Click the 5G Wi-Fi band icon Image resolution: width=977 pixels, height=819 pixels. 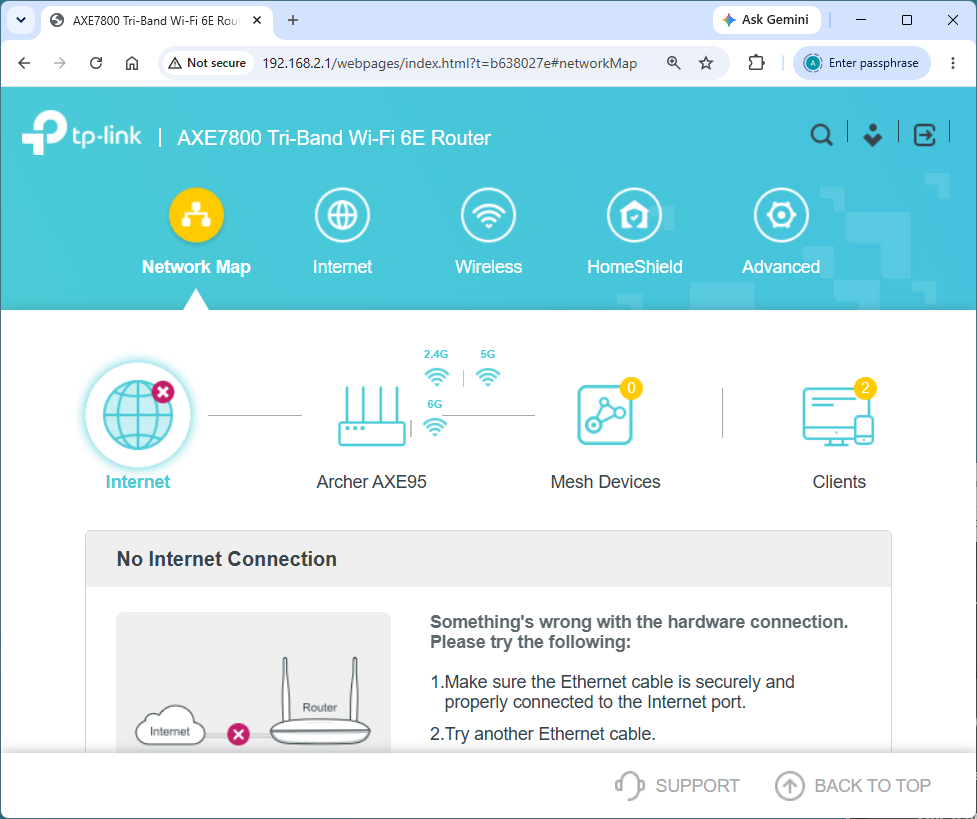tap(487, 376)
